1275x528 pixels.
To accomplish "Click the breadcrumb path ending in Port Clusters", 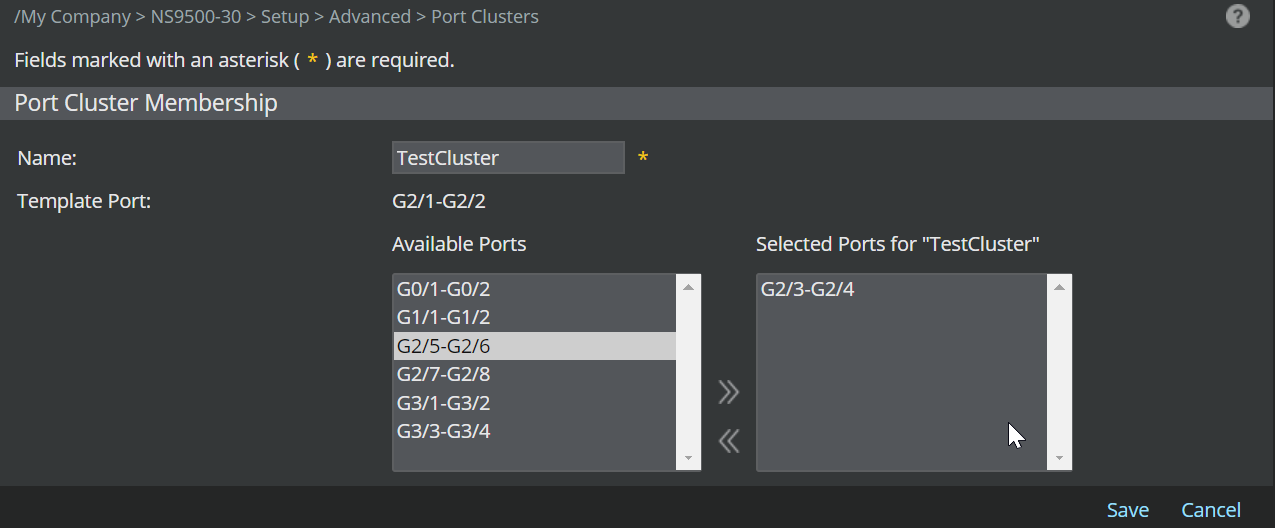I will (x=276, y=17).
